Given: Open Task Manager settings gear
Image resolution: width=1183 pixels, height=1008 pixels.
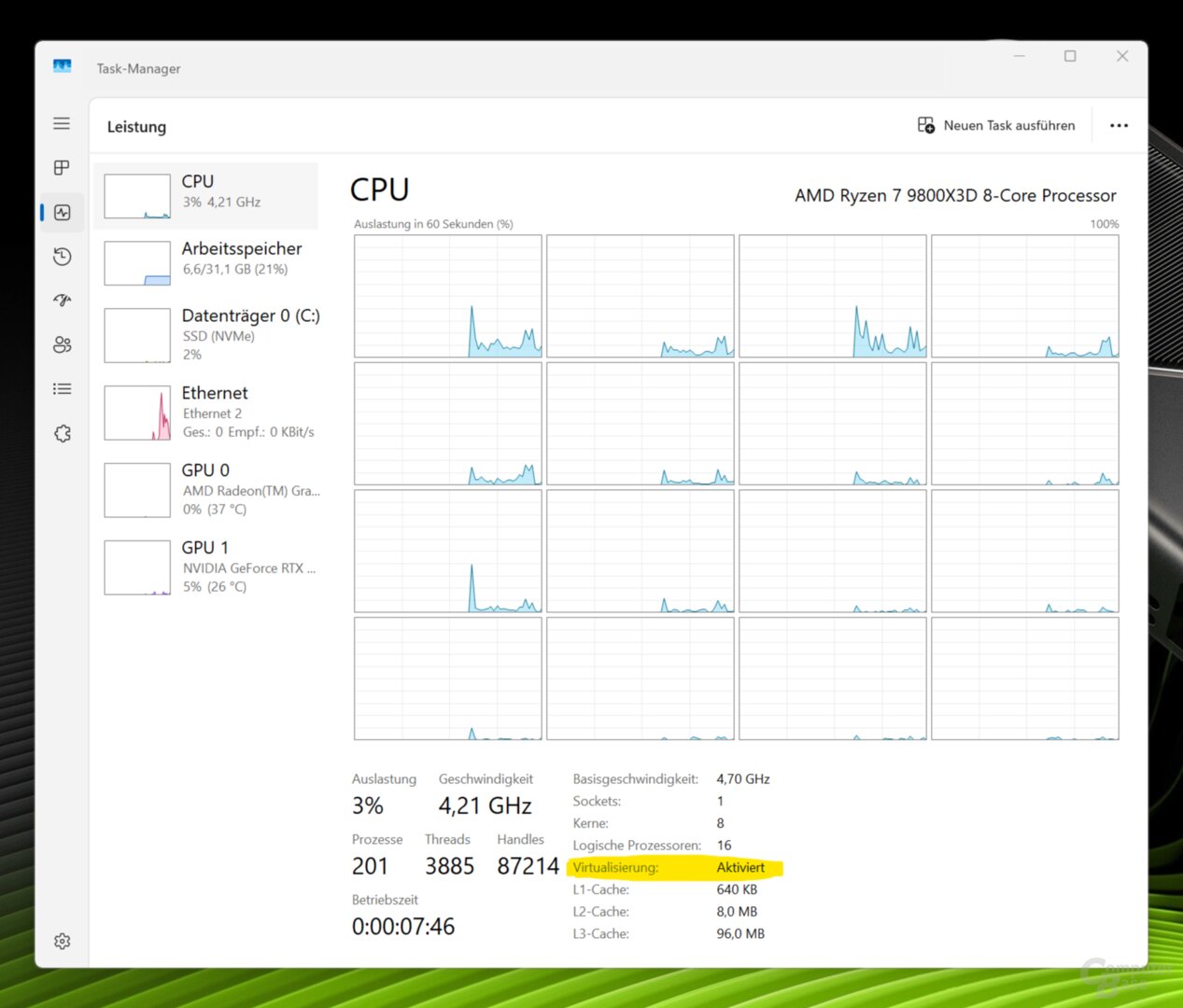Looking at the screenshot, I should [62, 941].
